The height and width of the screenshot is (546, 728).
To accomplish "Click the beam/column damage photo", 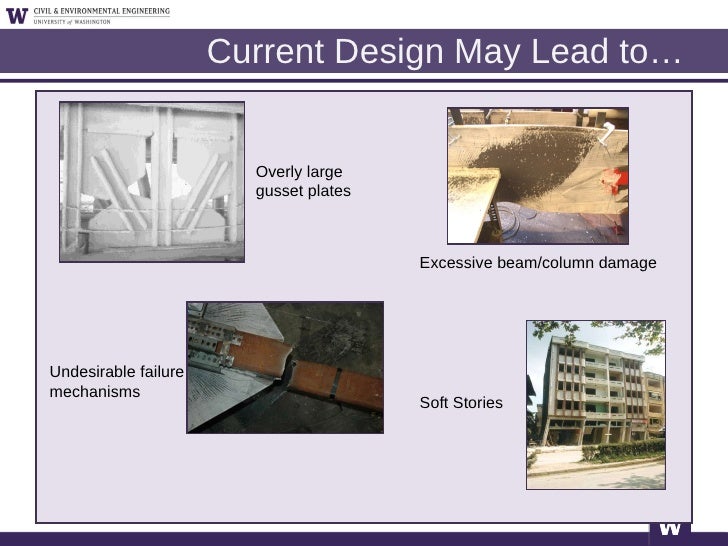I will pyautogui.click(x=538, y=176).
